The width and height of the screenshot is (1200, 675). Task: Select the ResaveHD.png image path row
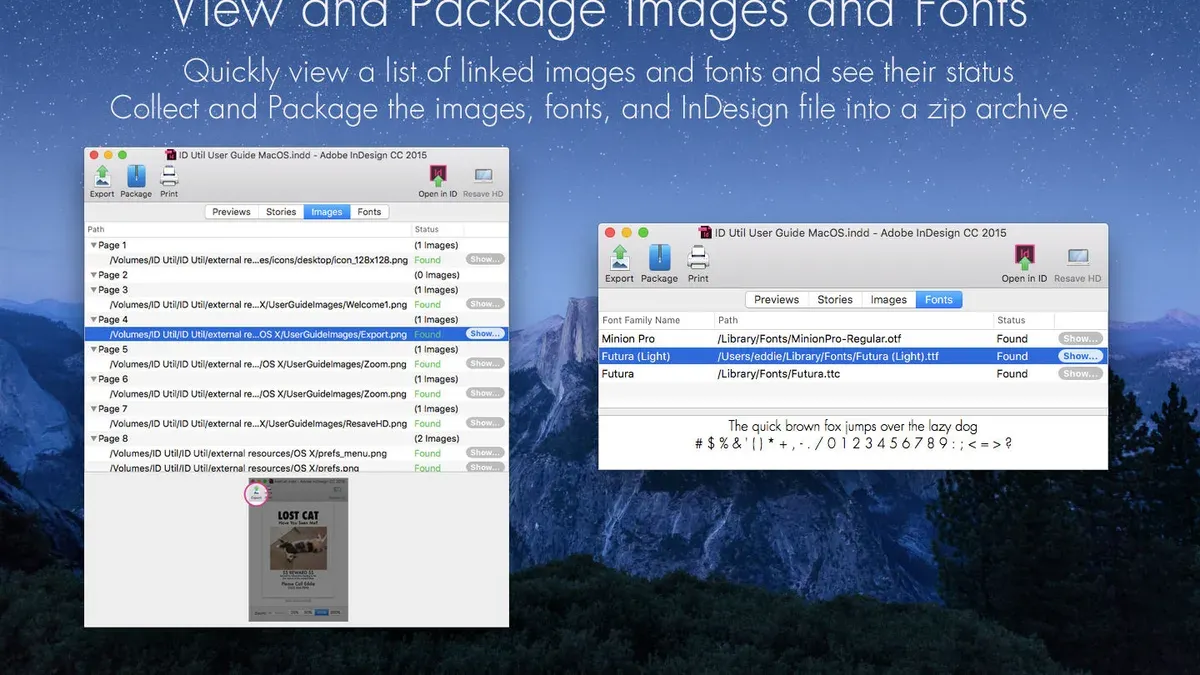(296, 423)
